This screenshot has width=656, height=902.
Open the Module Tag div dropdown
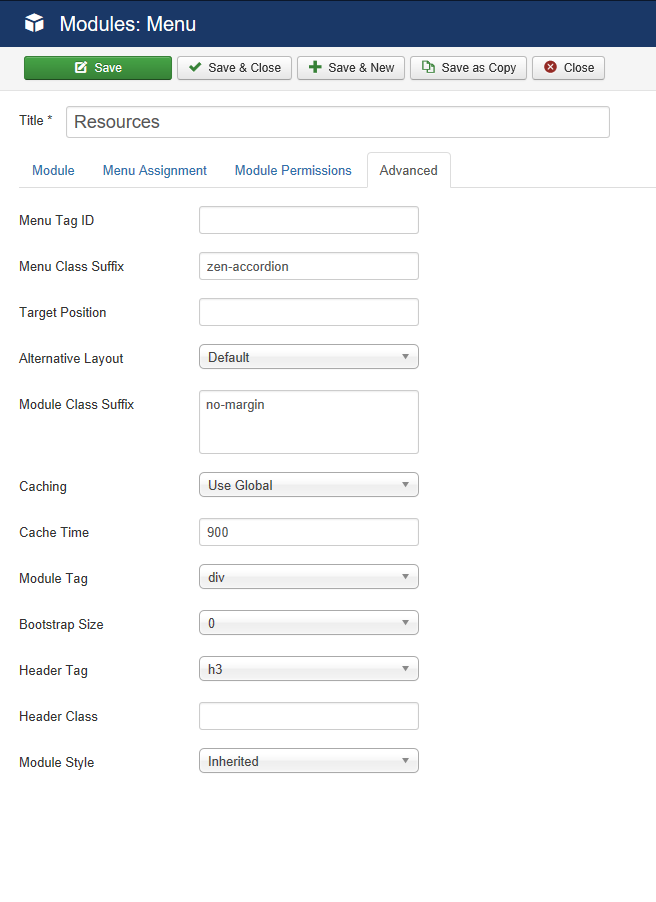(x=309, y=577)
